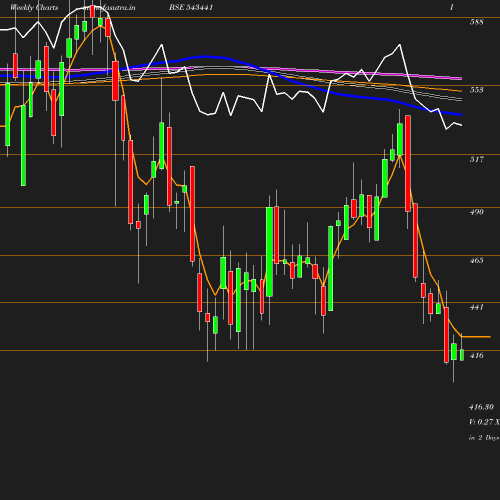Screen dimensions: 500x500
Task: Select the 416 price level label
Action: 476,356
